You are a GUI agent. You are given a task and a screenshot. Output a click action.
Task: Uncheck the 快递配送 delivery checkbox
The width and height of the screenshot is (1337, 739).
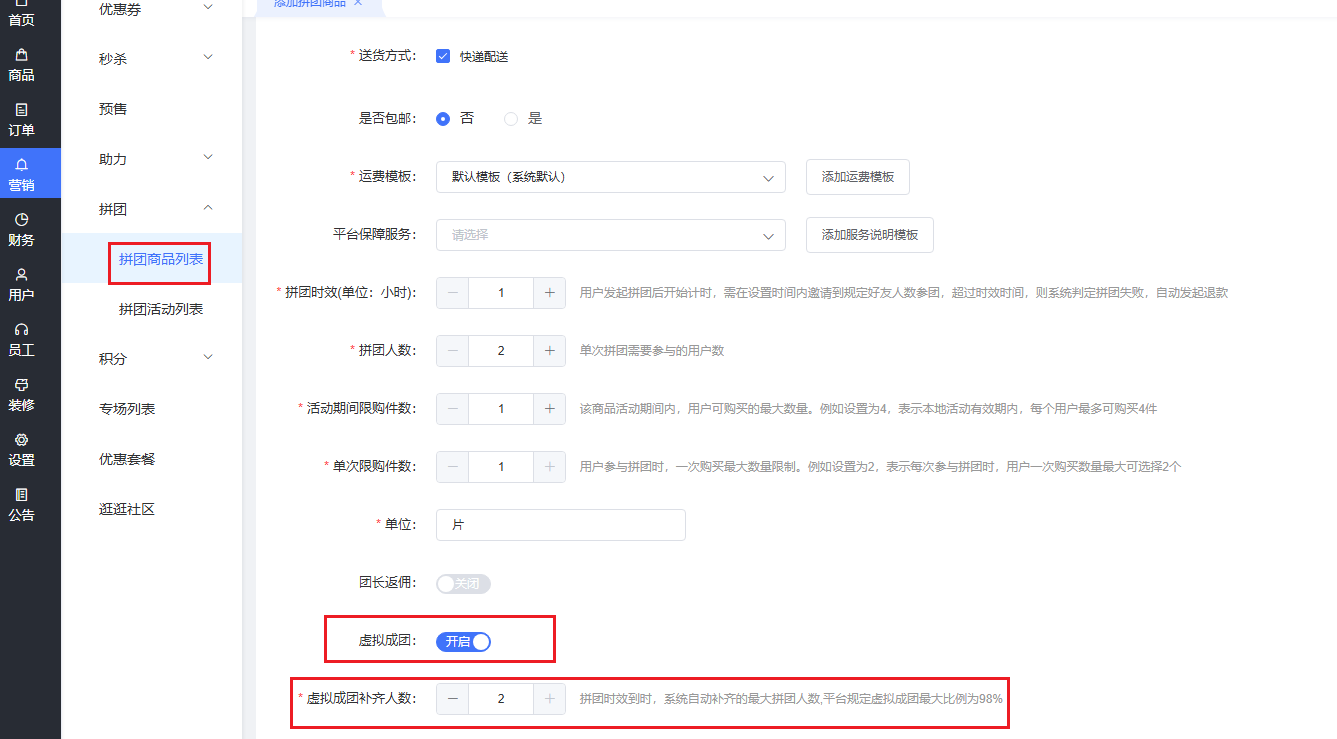coord(443,56)
